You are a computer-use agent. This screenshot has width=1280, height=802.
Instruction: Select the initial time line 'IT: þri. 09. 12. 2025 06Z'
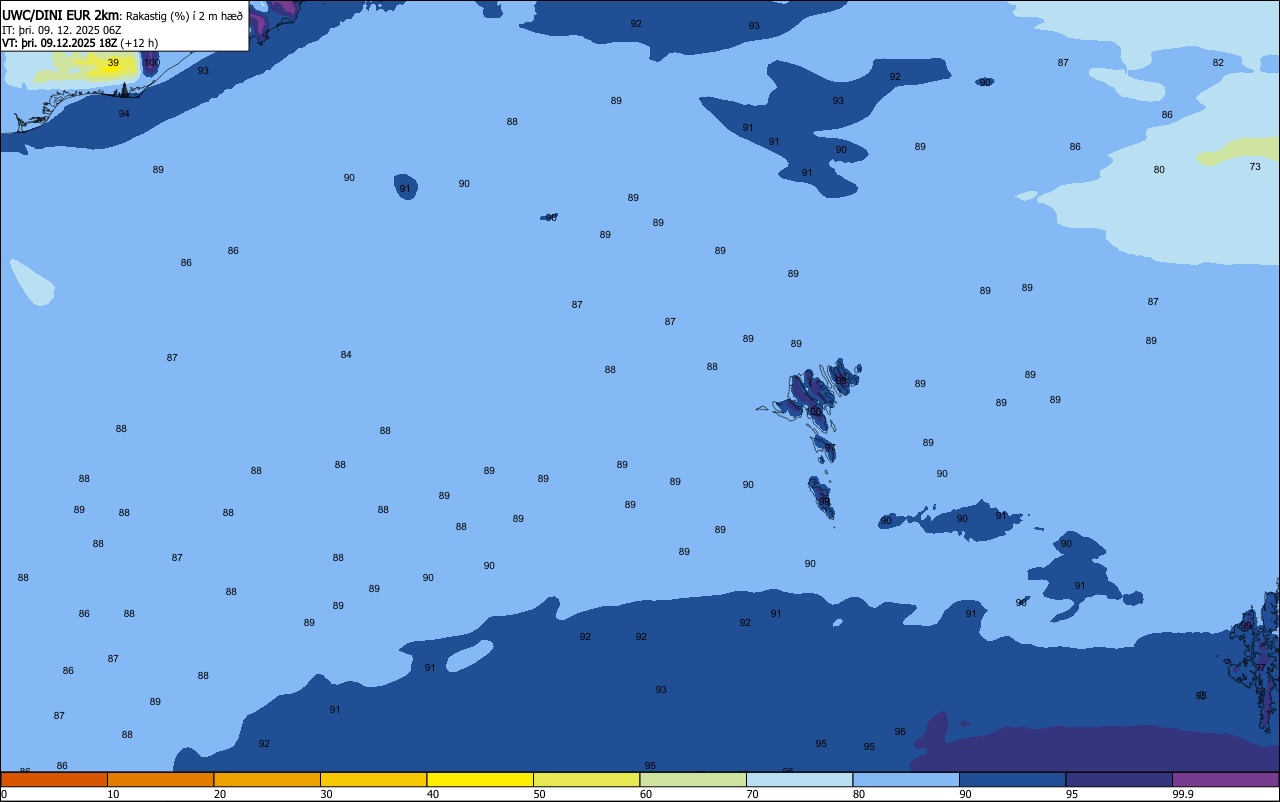(61, 30)
